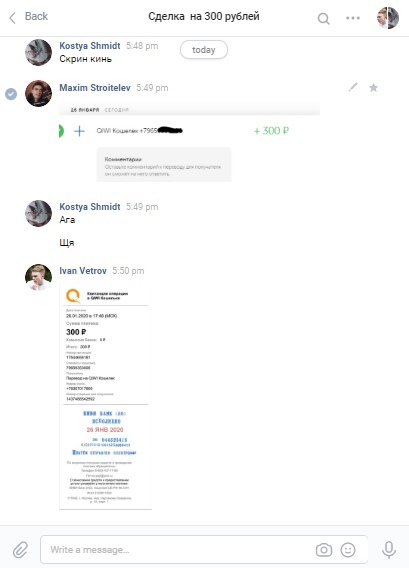Edit Maxim's message with the pencil icon
This screenshot has width=409, height=568.
click(x=352, y=87)
